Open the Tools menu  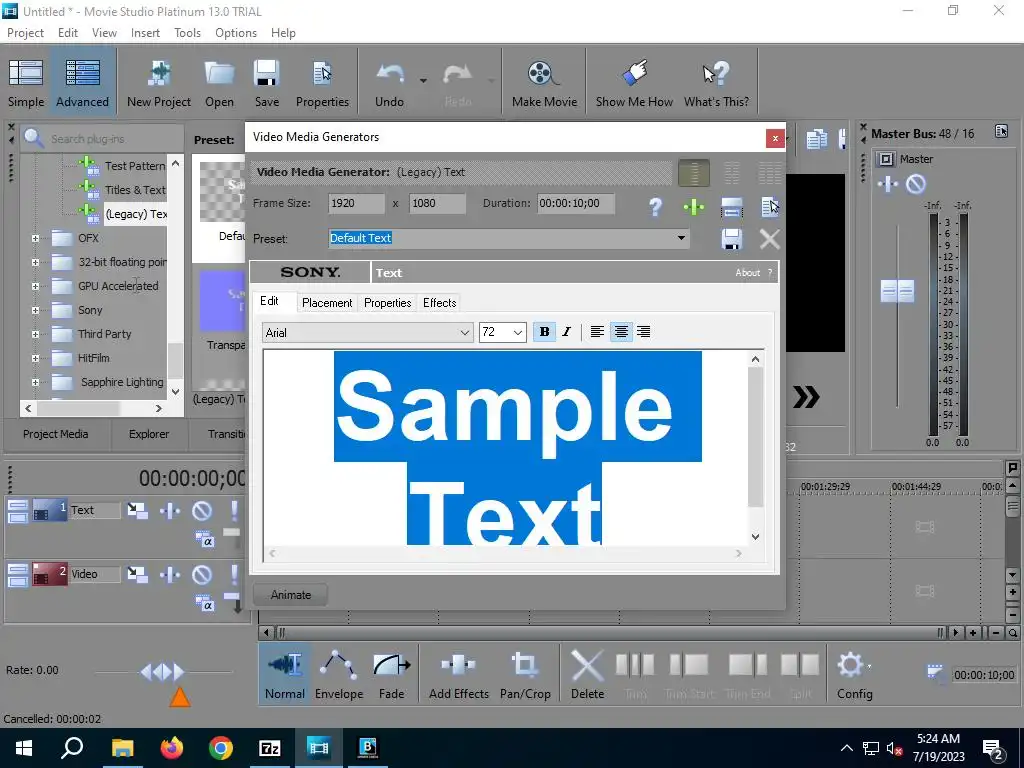click(x=187, y=33)
